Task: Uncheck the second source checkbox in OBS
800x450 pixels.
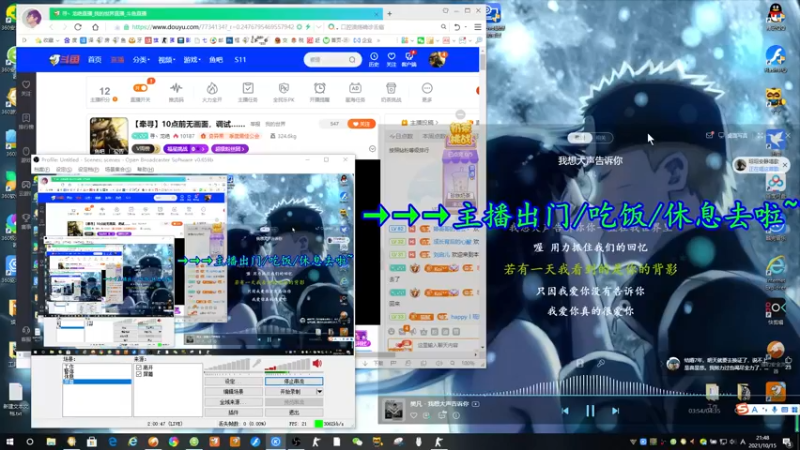Action: point(139,374)
